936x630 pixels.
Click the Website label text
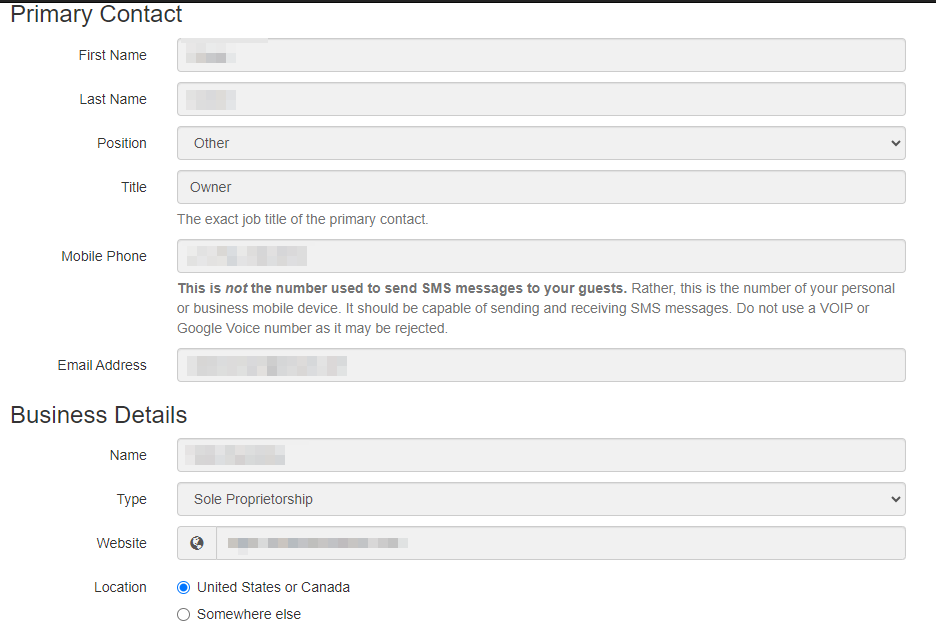121,543
